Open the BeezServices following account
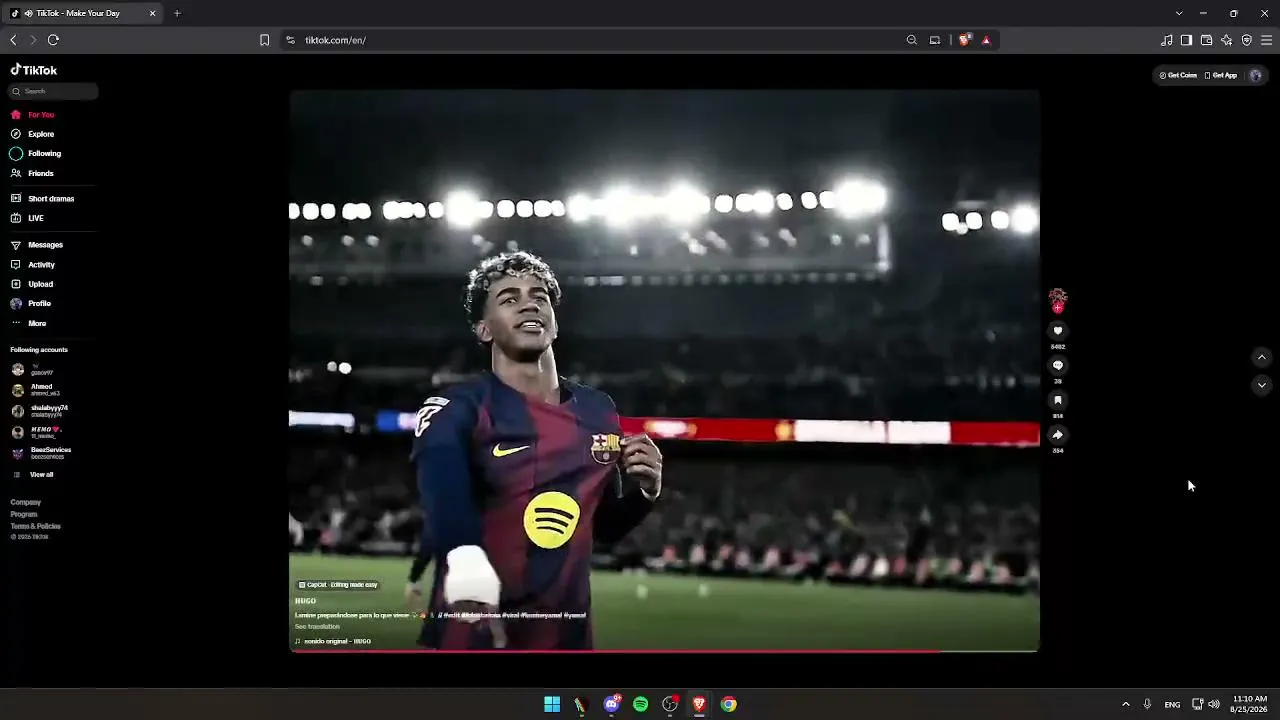 point(41,453)
